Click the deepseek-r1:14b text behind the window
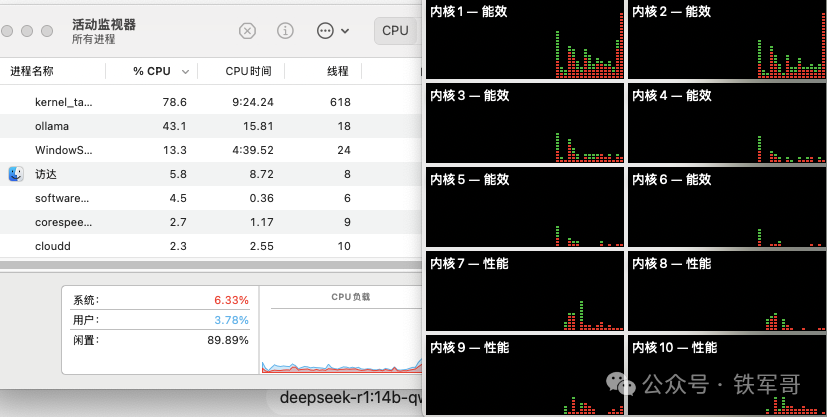 (351, 397)
